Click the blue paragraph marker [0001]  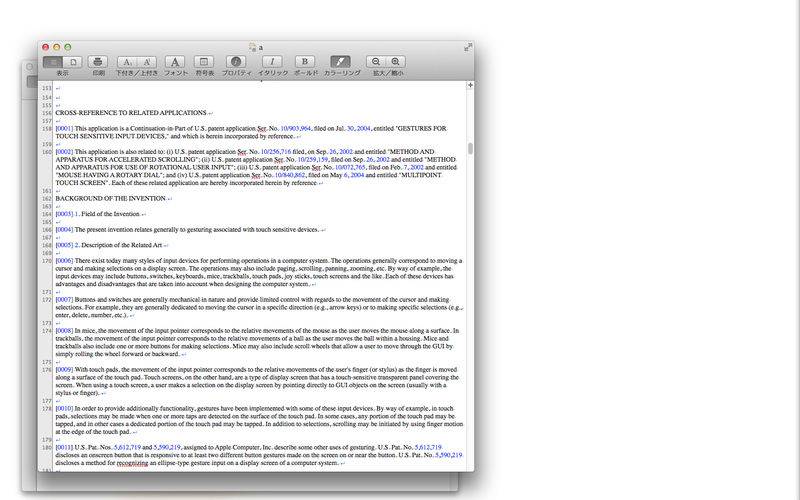tap(64, 129)
